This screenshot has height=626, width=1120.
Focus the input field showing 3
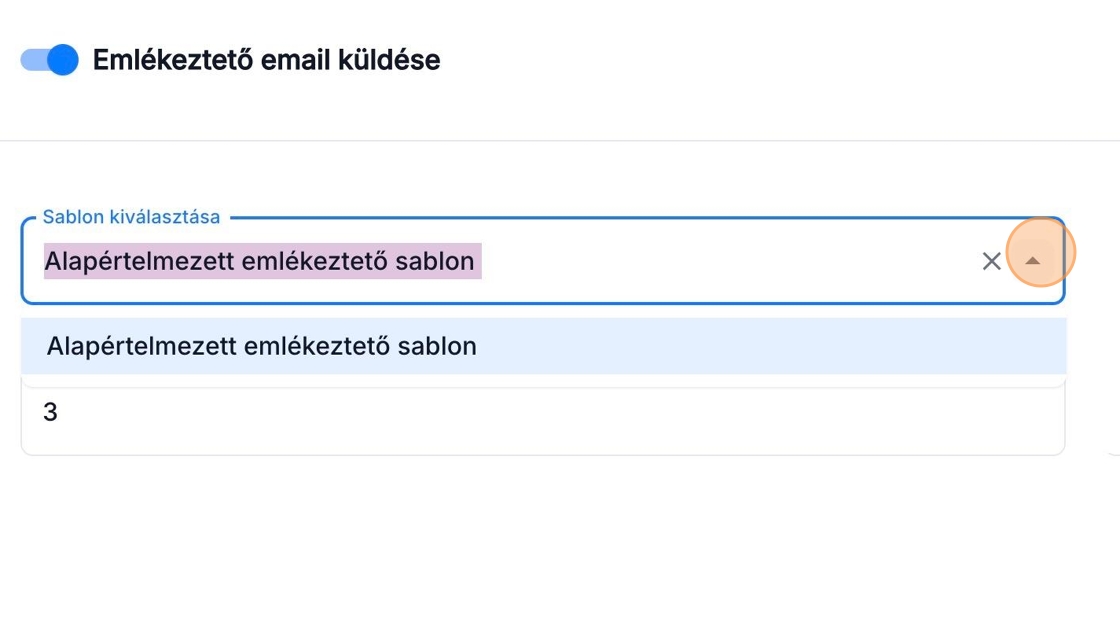540,413
